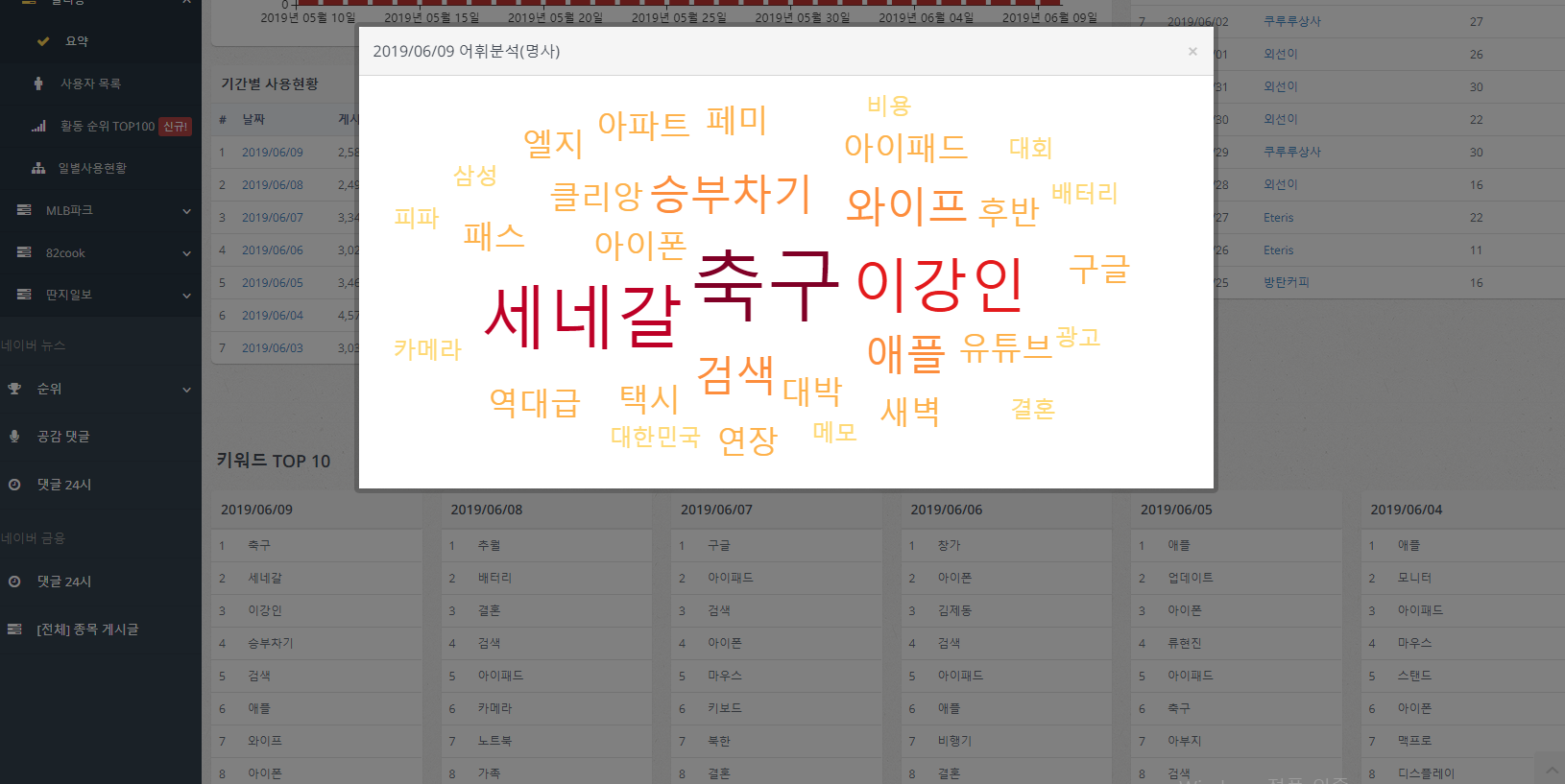Click the scroll-to-top arrow button
This screenshot has width=1565, height=784.
pos(1550,769)
